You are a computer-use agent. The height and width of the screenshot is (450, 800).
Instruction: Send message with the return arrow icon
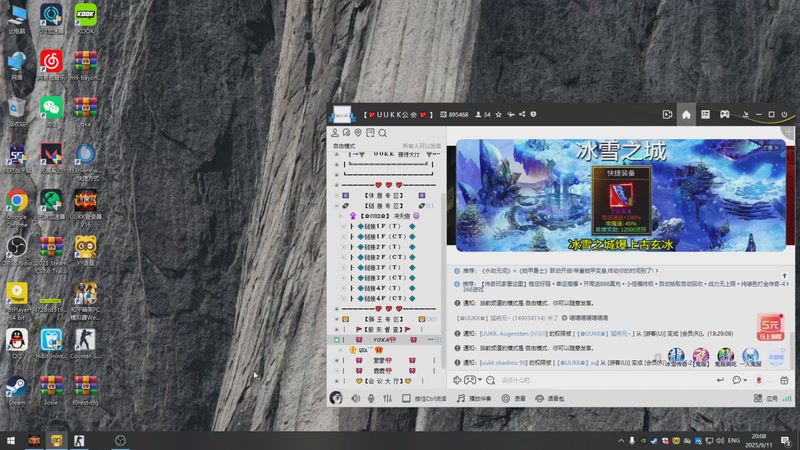tap(720, 380)
